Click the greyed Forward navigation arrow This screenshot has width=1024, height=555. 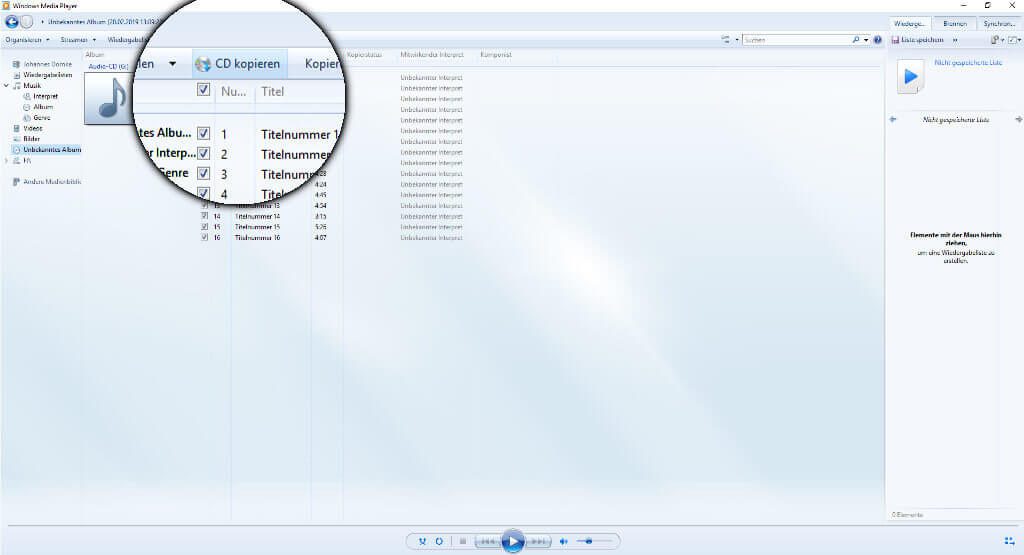tap(27, 22)
